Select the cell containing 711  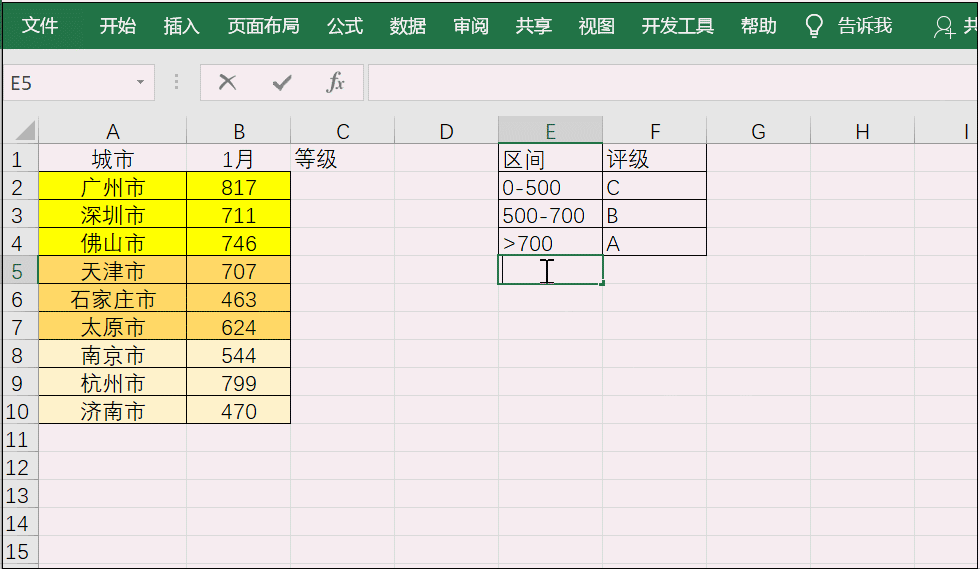[239, 215]
